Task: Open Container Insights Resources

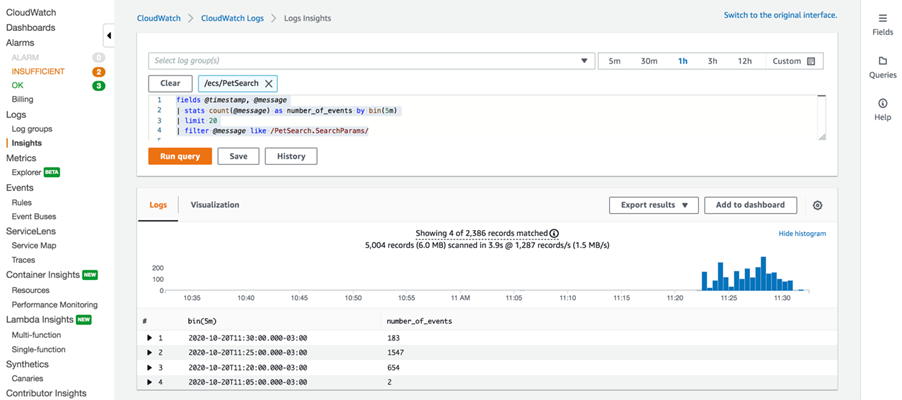Action: tap(30, 291)
